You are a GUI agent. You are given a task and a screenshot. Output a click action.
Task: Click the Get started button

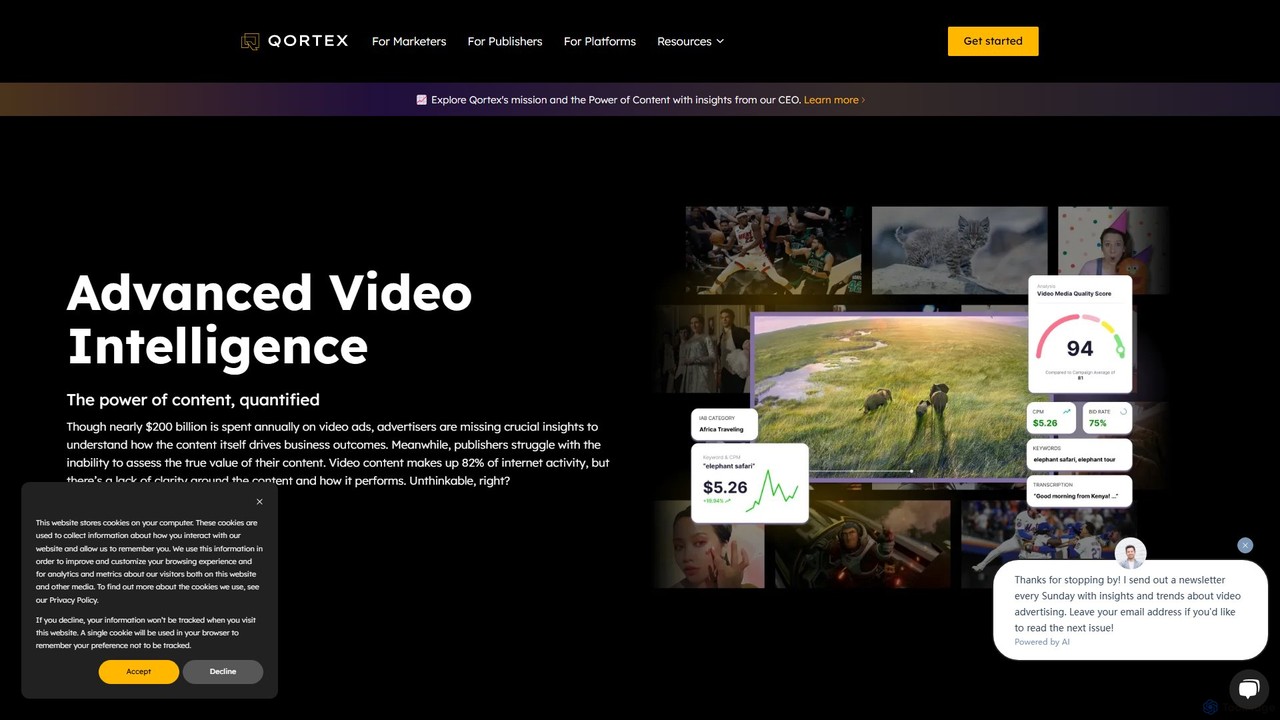pyautogui.click(x=993, y=41)
